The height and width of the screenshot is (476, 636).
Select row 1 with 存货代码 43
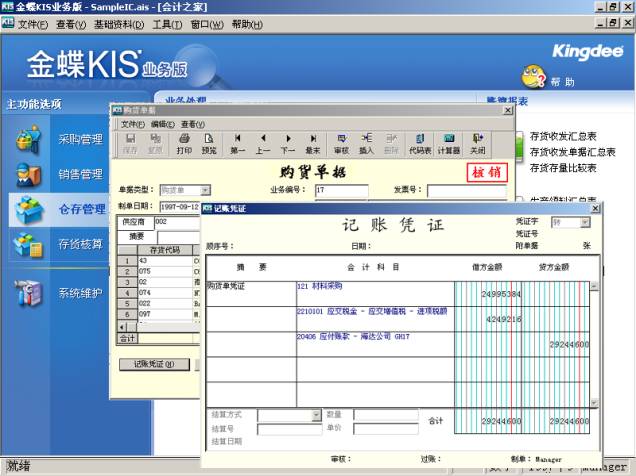click(158, 261)
